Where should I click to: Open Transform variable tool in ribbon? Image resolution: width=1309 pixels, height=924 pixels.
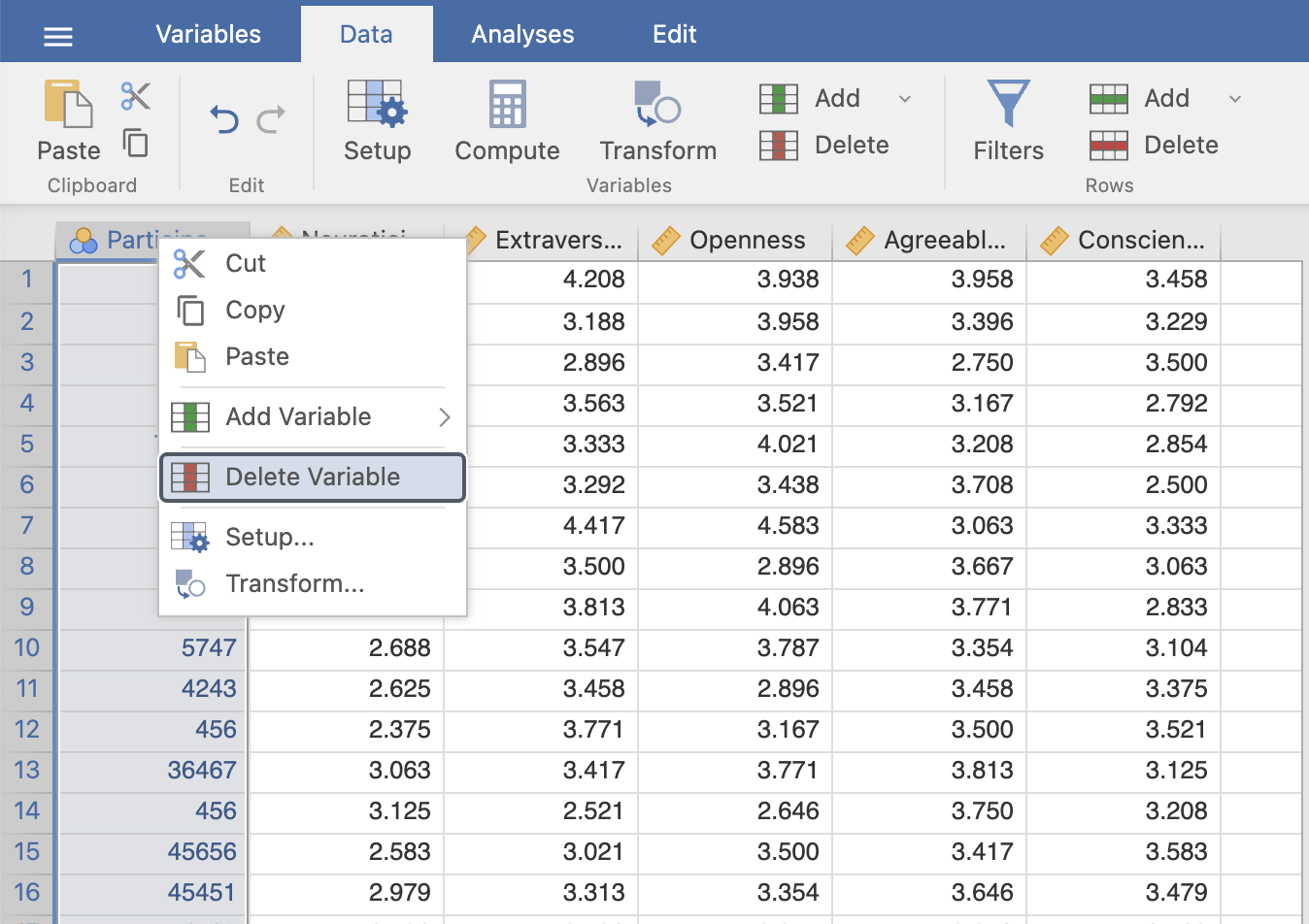tap(657, 120)
